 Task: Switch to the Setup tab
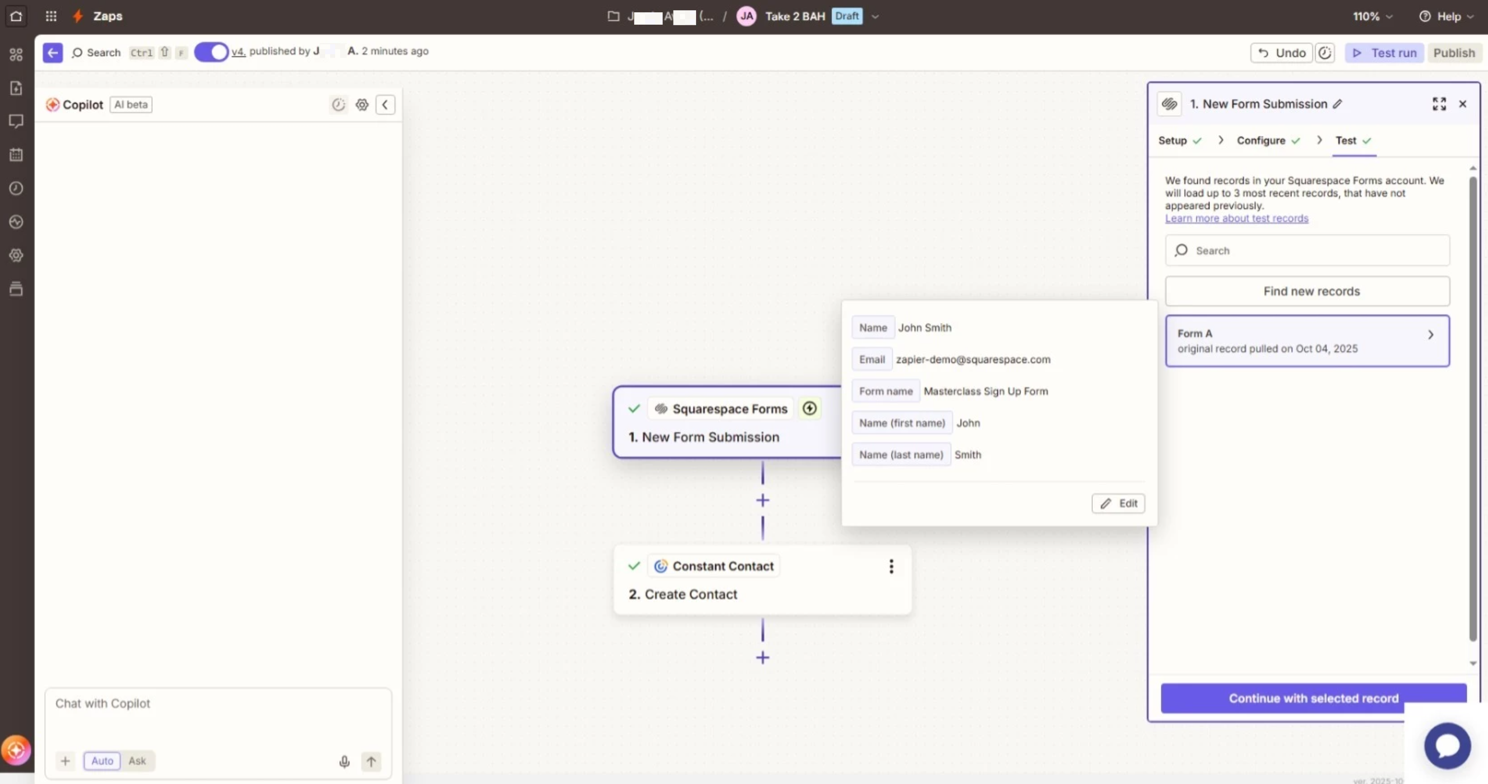1172,141
